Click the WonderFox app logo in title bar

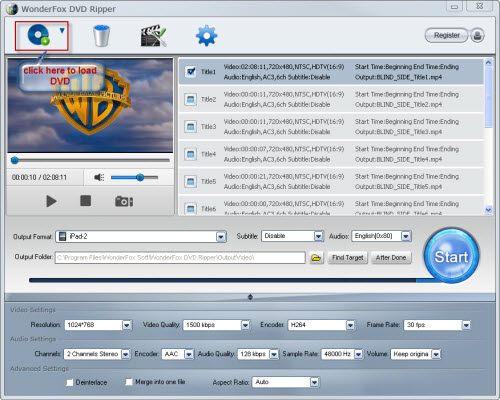[x=12, y=9]
